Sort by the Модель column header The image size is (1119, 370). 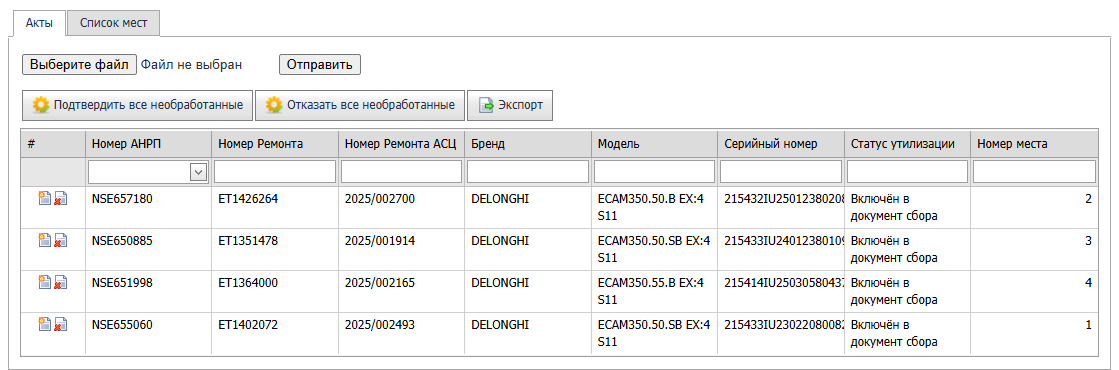pos(654,144)
